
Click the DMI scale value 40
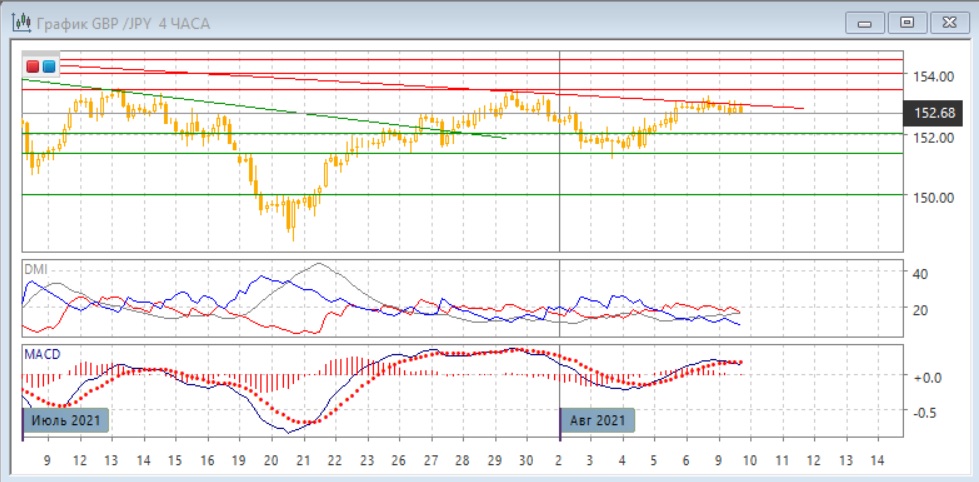click(921, 273)
